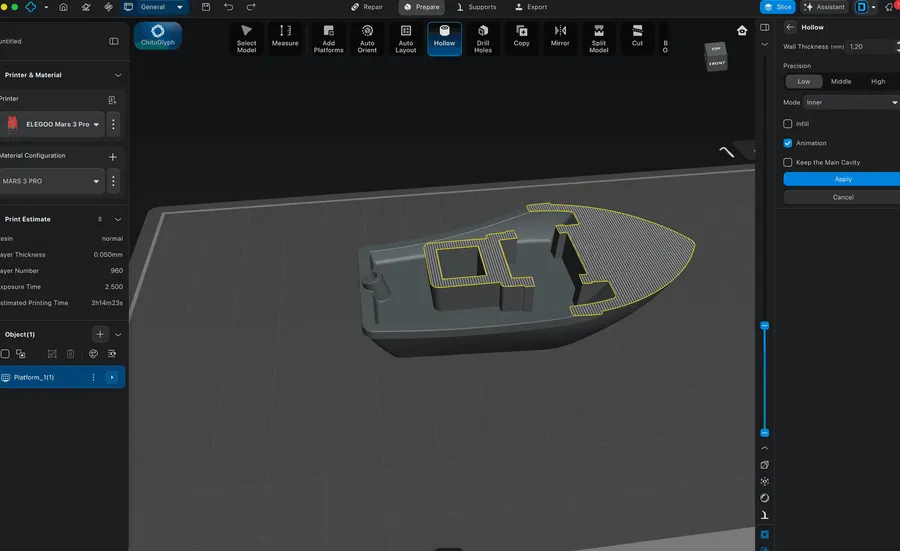This screenshot has height=551, width=900.
Task: Switch to the Prepare tab
Action: point(422,7)
